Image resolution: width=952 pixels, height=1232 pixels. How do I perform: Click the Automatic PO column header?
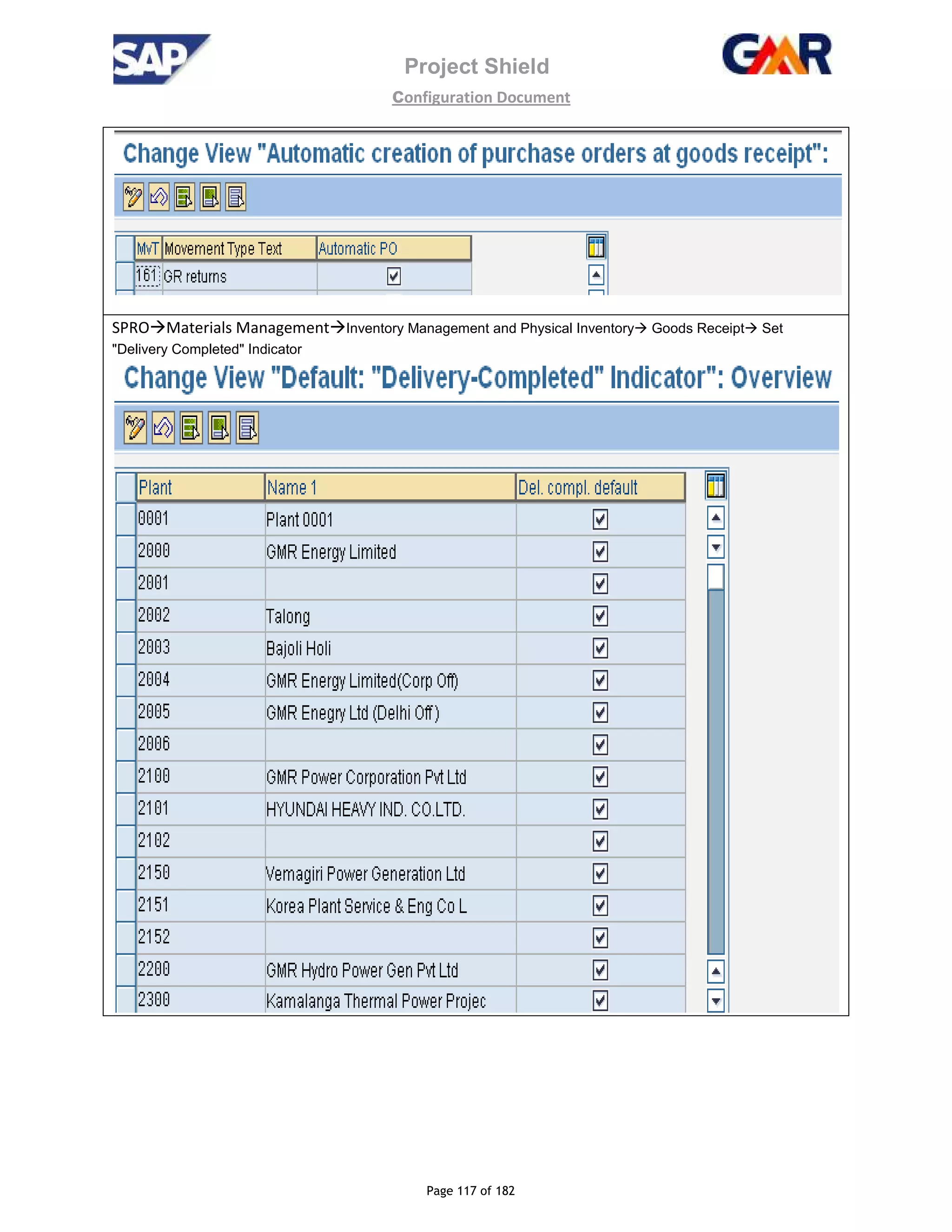[x=394, y=248]
